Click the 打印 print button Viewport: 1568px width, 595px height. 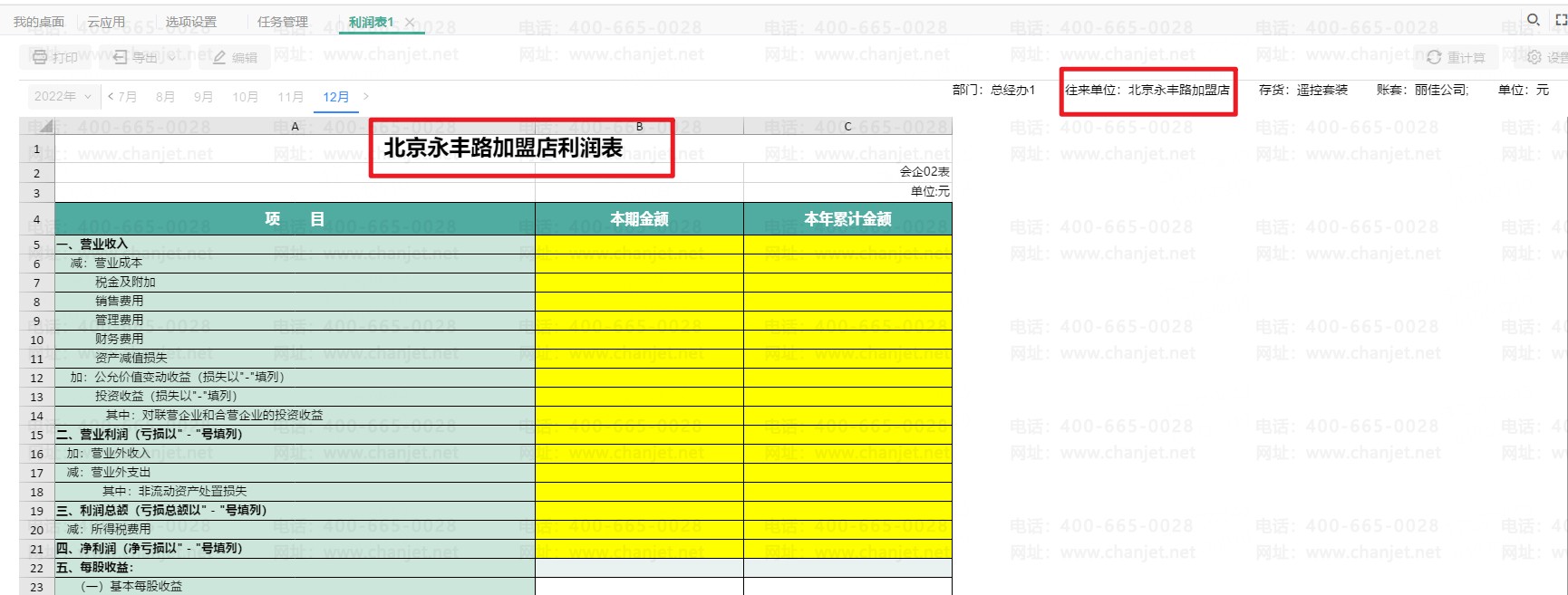[55, 57]
